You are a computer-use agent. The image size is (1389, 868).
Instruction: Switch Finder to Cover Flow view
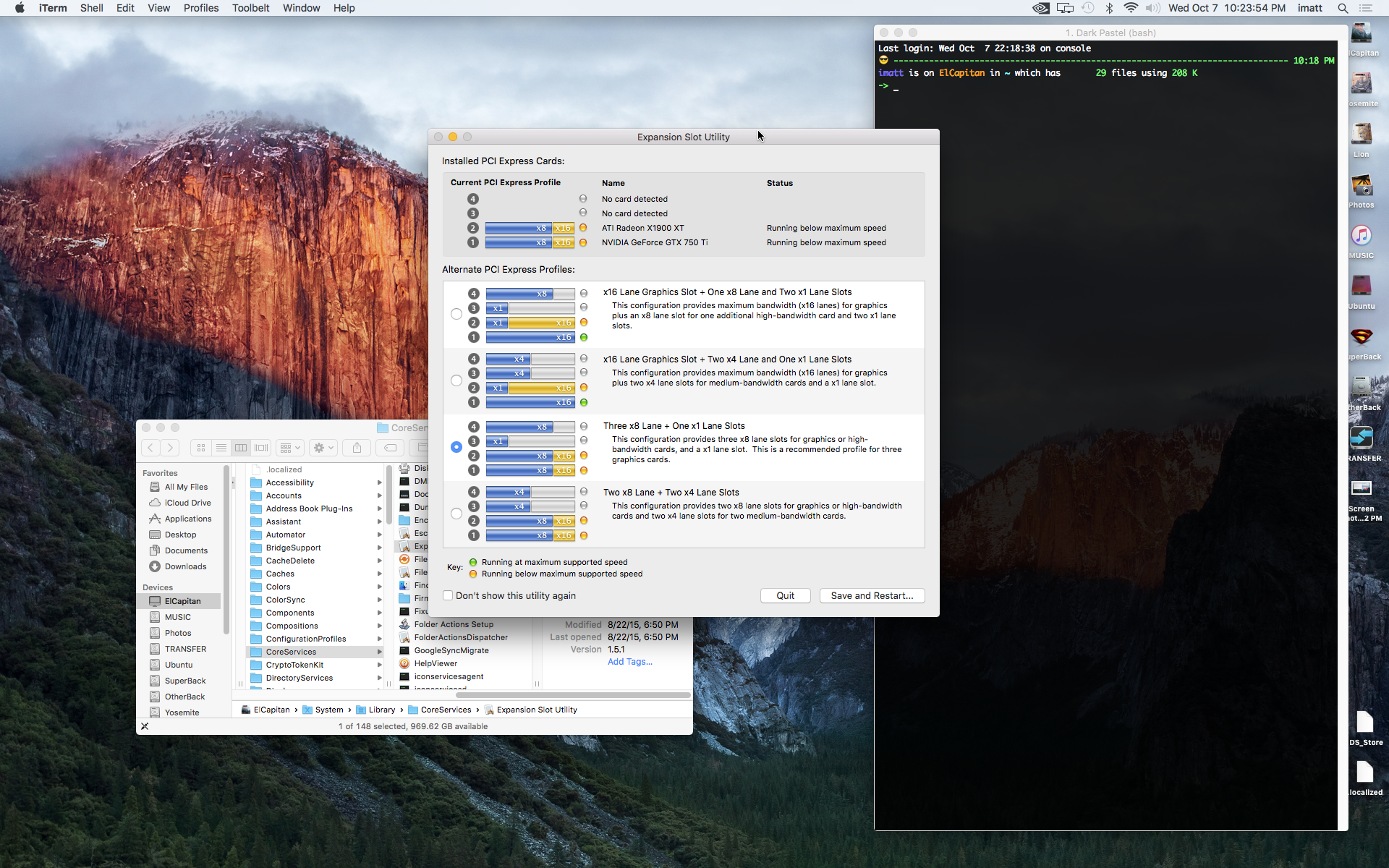pyautogui.click(x=261, y=448)
